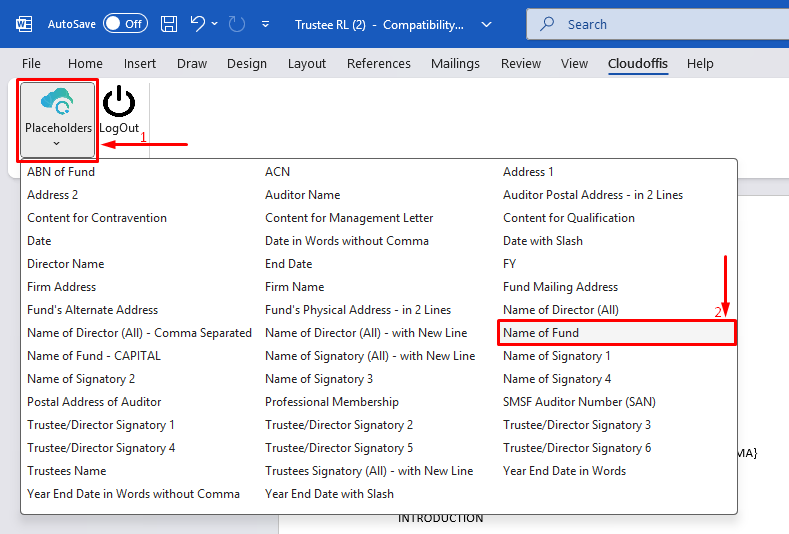This screenshot has height=534, width=789.
Task: Switch to the View tab
Action: pyautogui.click(x=574, y=63)
